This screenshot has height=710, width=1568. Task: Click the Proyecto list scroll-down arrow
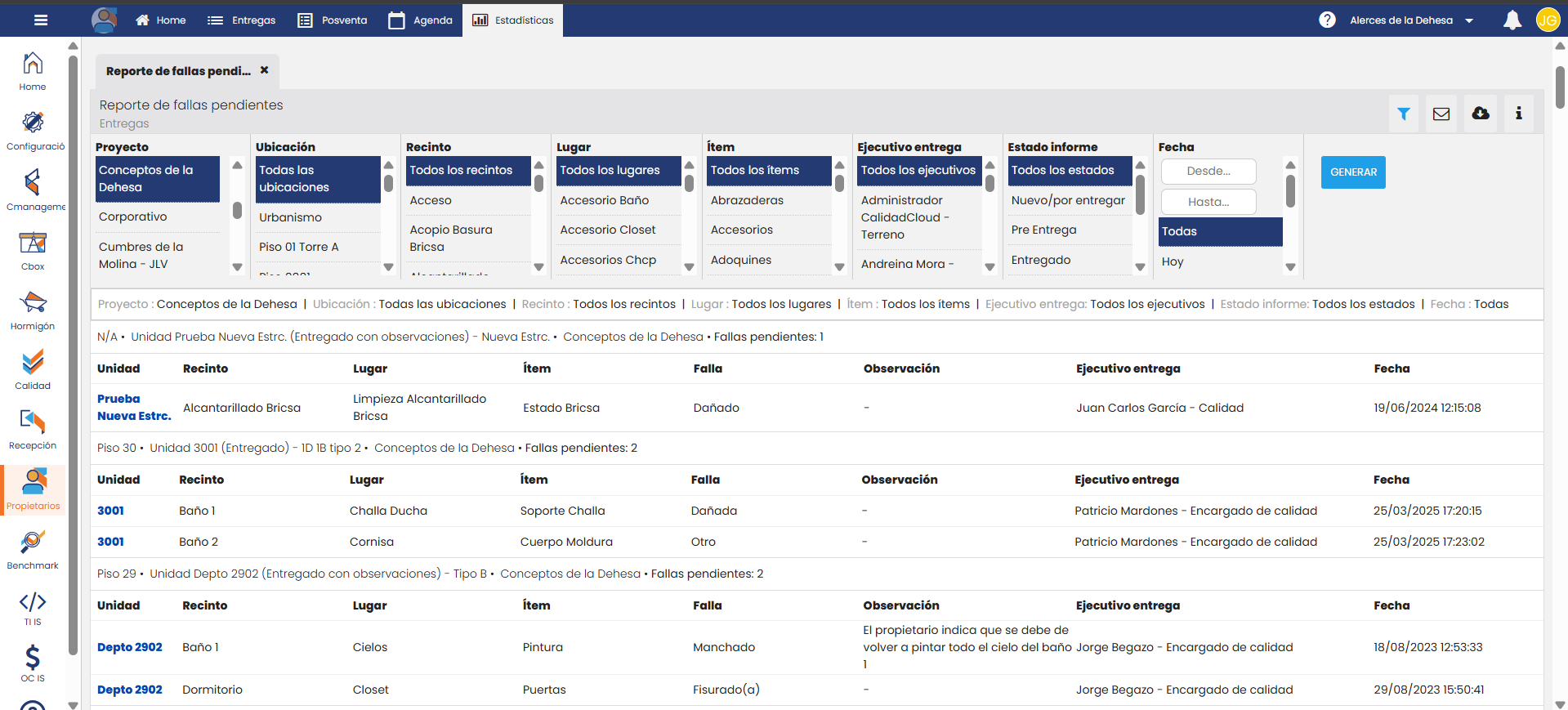[x=237, y=267]
